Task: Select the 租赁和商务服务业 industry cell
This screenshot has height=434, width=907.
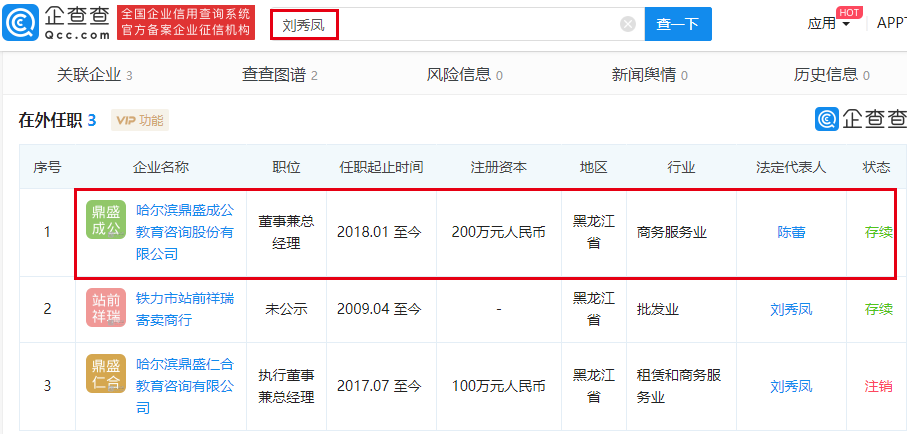Action: coord(681,386)
